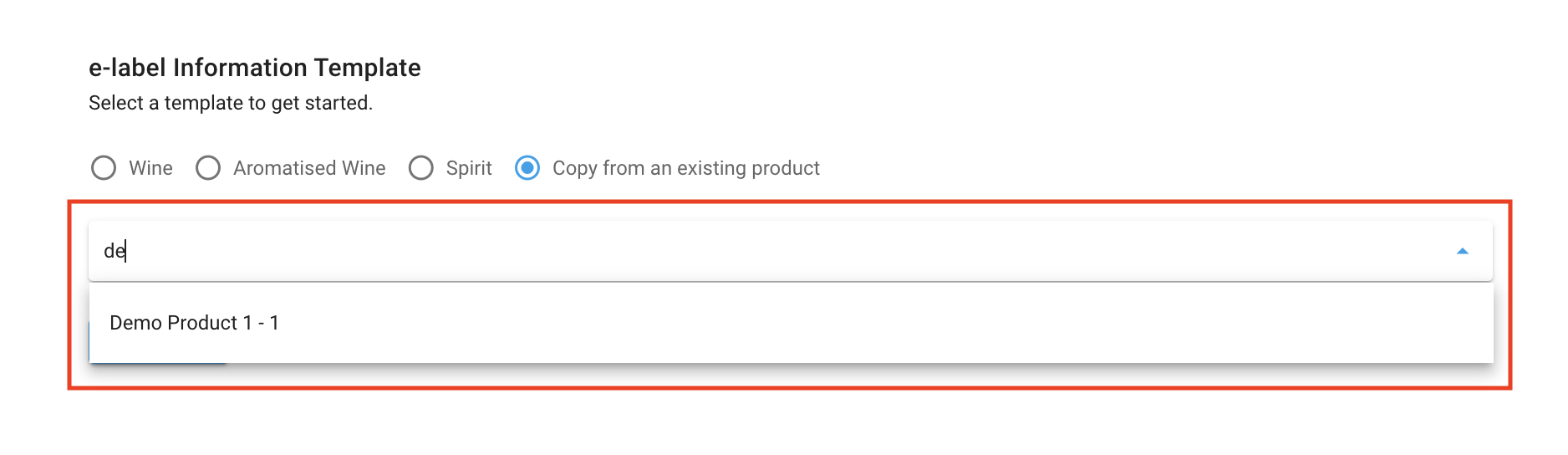Viewport: 1568px width, 455px height.
Task: Choose Demo Product 1 - 1 from list
Action: 195,323
